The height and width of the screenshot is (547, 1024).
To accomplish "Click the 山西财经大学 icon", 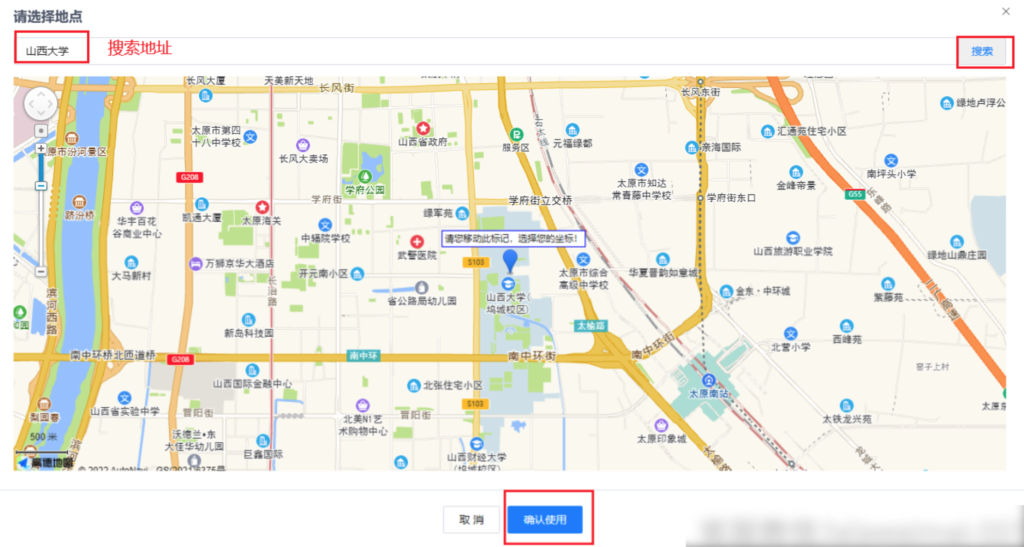I will pyautogui.click(x=477, y=443).
